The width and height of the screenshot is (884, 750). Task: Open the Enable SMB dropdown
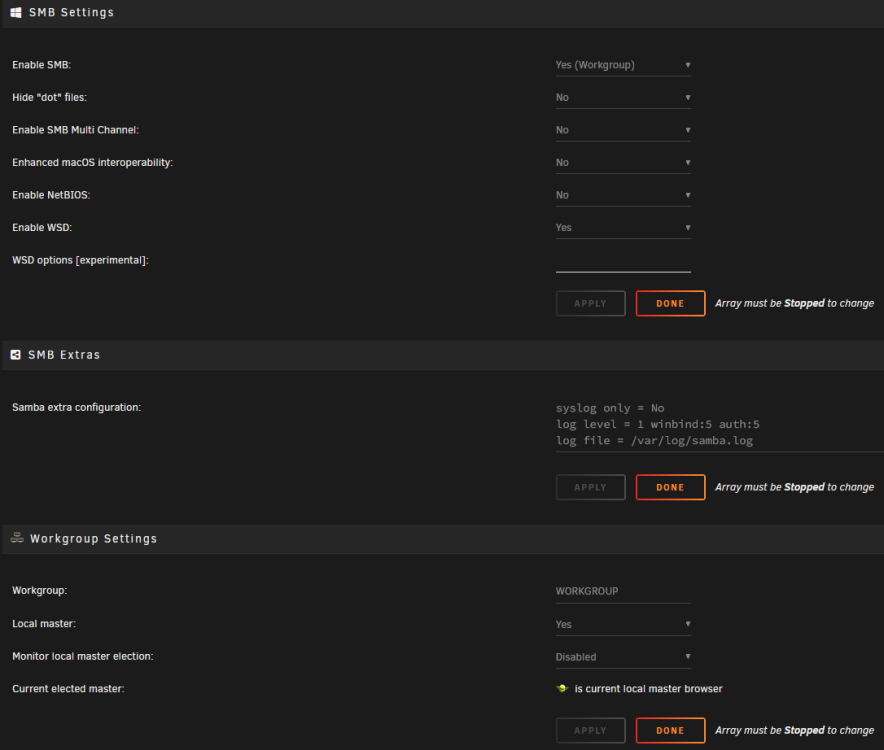[x=623, y=65]
